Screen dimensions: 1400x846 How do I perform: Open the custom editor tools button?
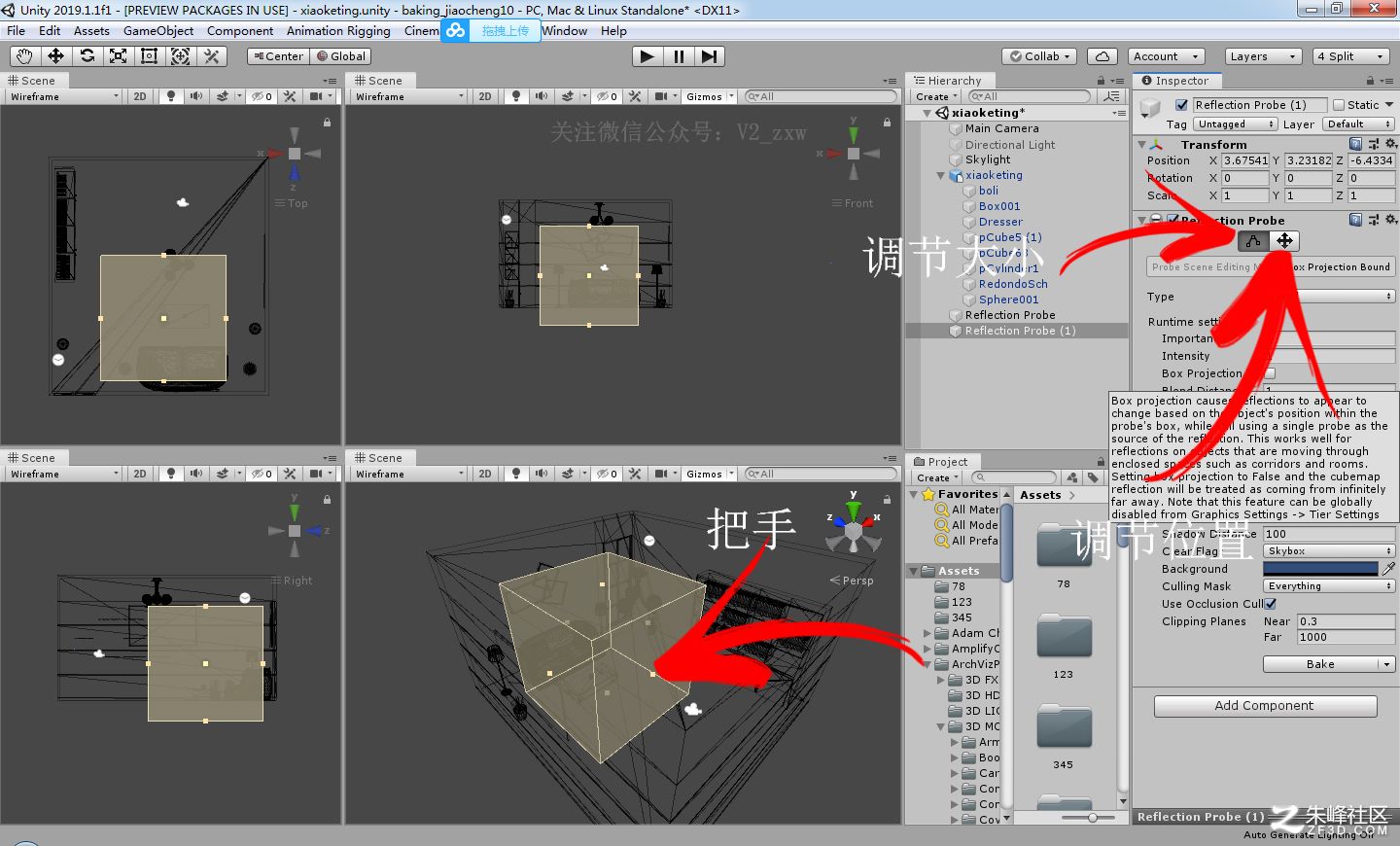click(211, 56)
